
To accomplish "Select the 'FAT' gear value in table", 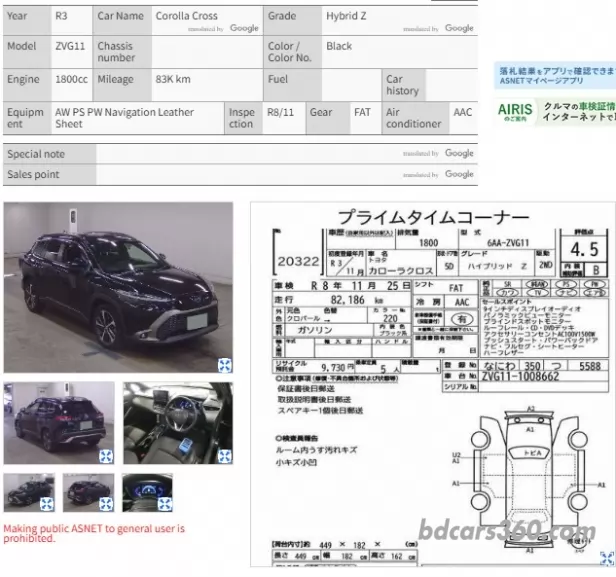I will [x=362, y=112].
